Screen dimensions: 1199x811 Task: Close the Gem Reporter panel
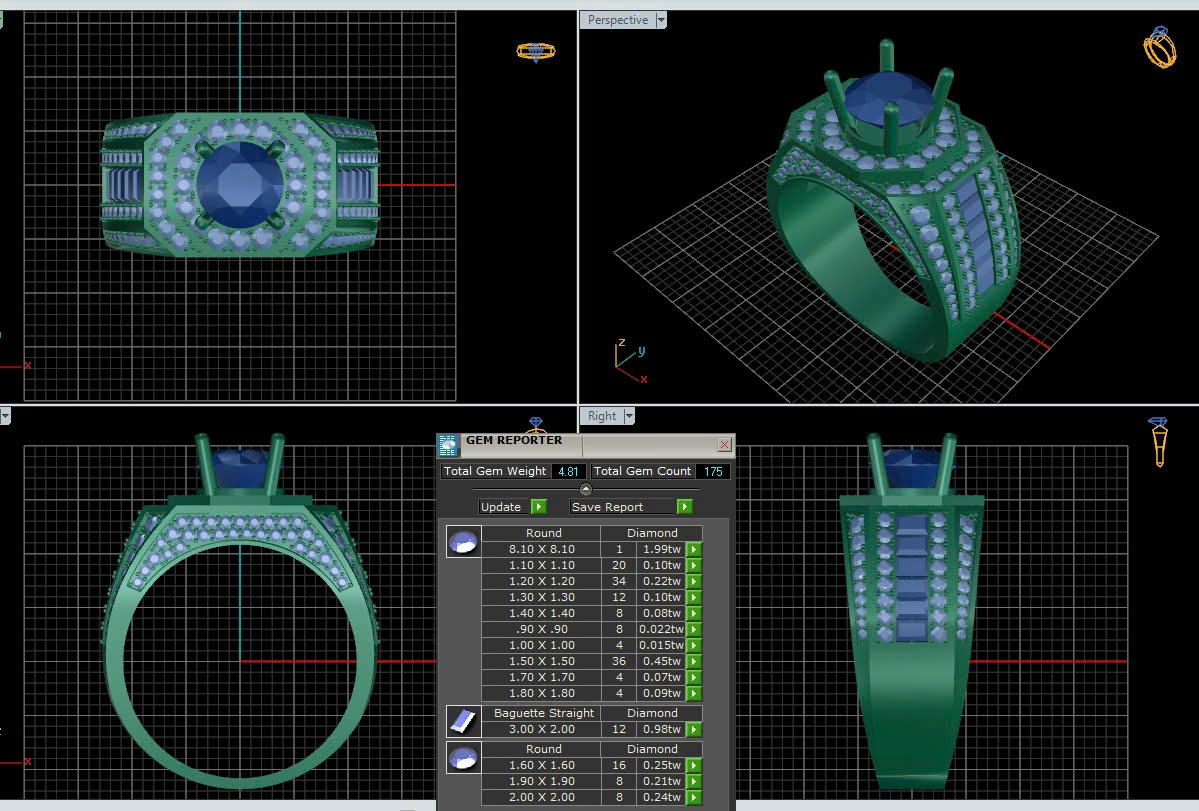pos(724,444)
